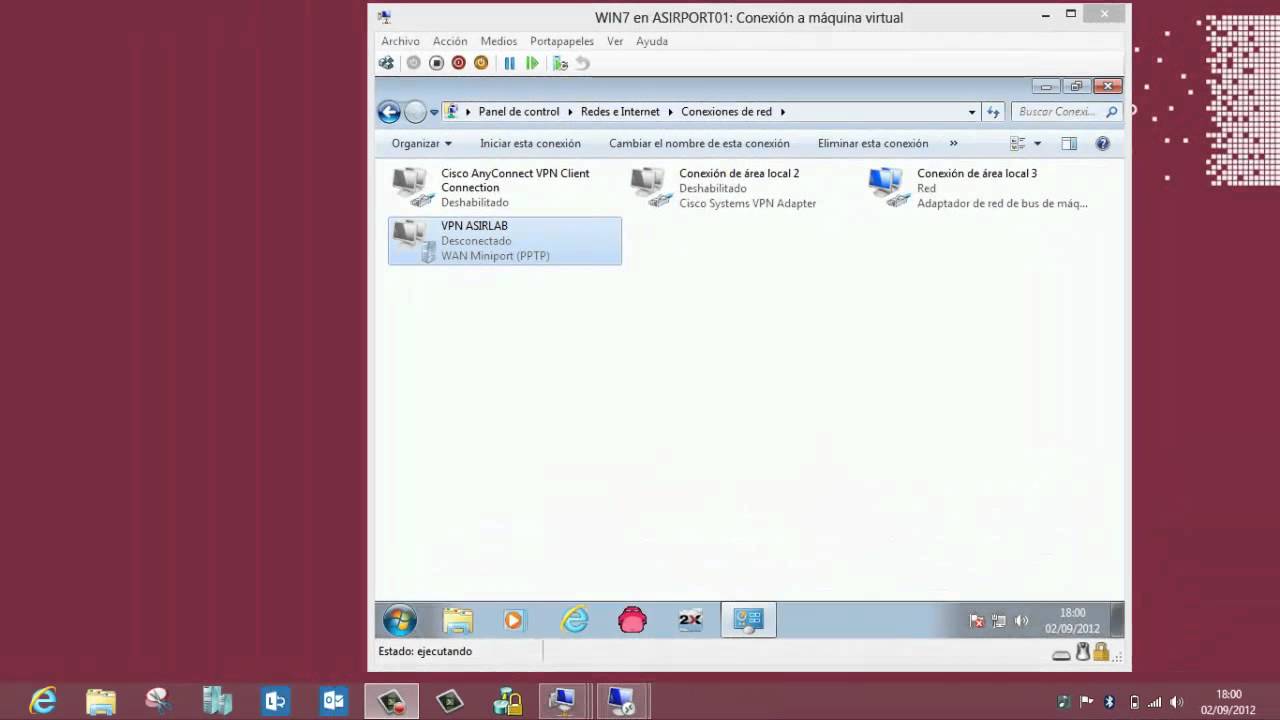Click the greyed forward navigation button
Viewport: 1280px width, 720px height.
point(415,112)
